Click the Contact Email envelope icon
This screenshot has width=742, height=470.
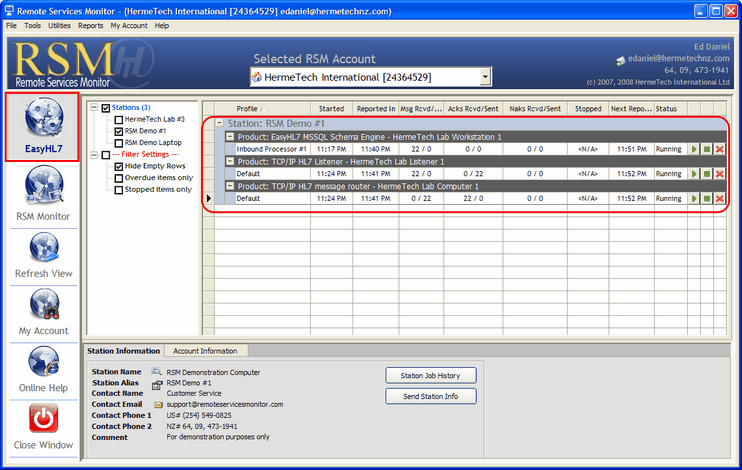pos(158,405)
